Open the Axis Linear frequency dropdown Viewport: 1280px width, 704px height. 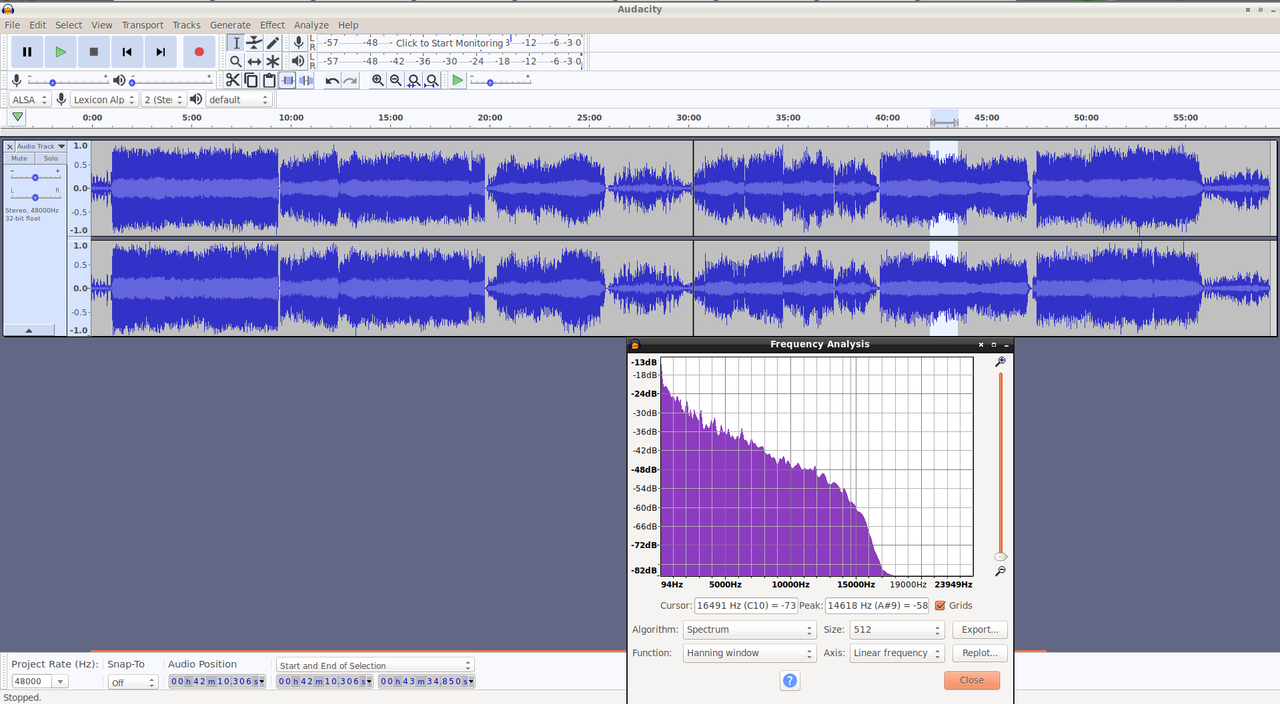(897, 653)
